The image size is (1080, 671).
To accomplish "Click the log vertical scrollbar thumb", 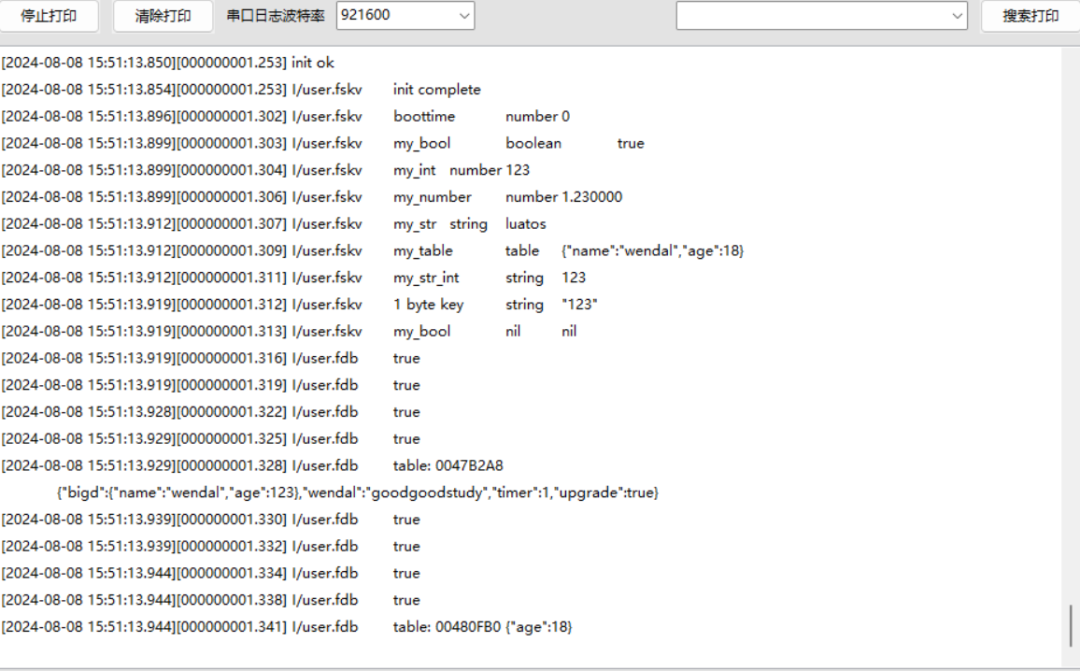I will [1070, 626].
